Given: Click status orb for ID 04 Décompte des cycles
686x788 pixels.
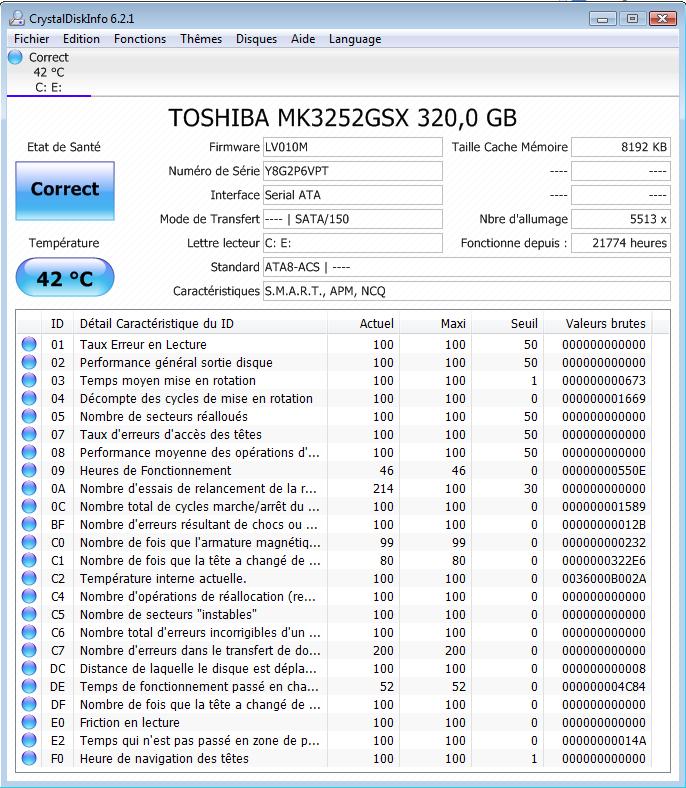Looking at the screenshot, I should point(29,399).
